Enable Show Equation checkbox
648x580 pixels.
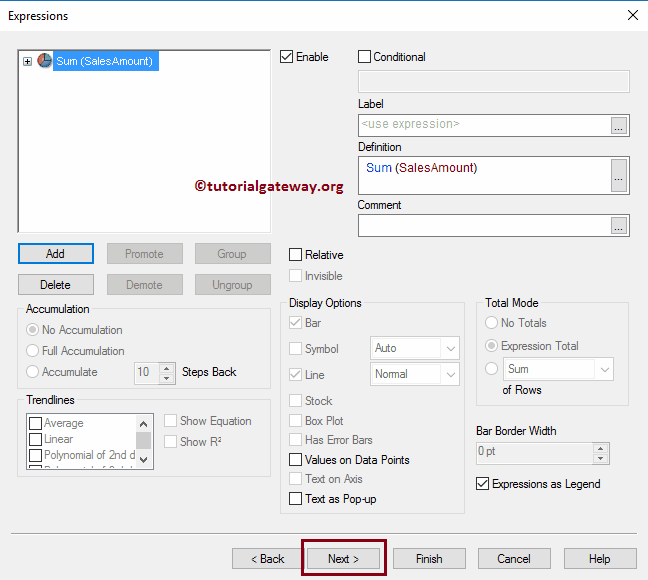pyautogui.click(x=170, y=421)
